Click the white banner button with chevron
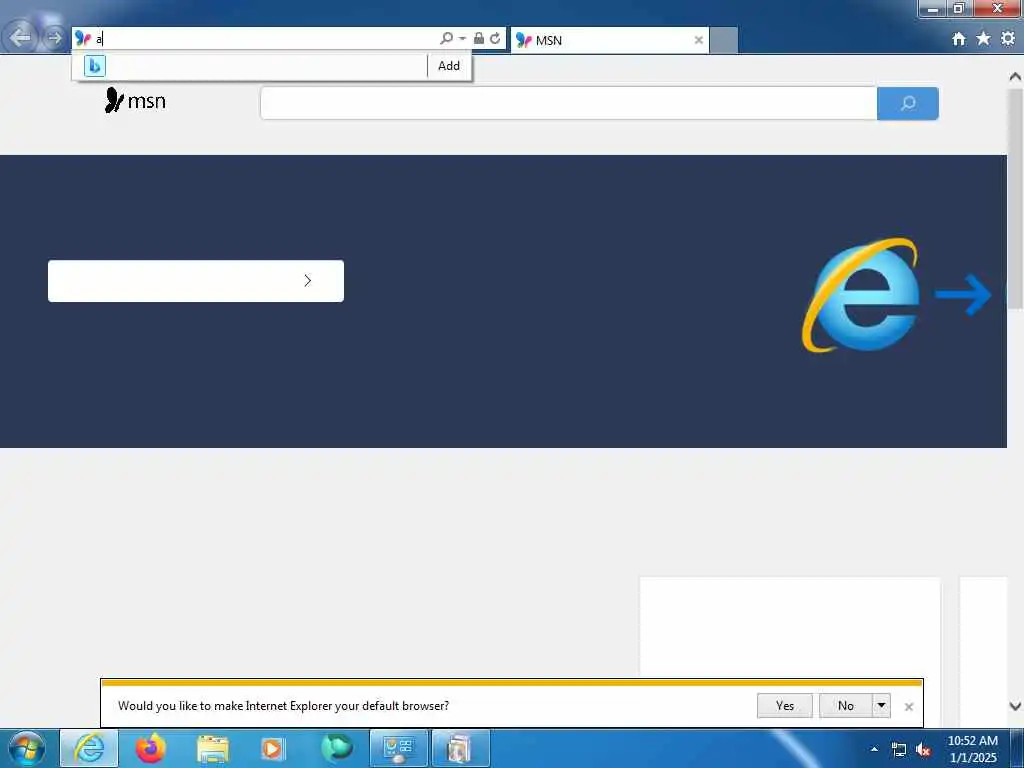1024x768 pixels. point(196,281)
